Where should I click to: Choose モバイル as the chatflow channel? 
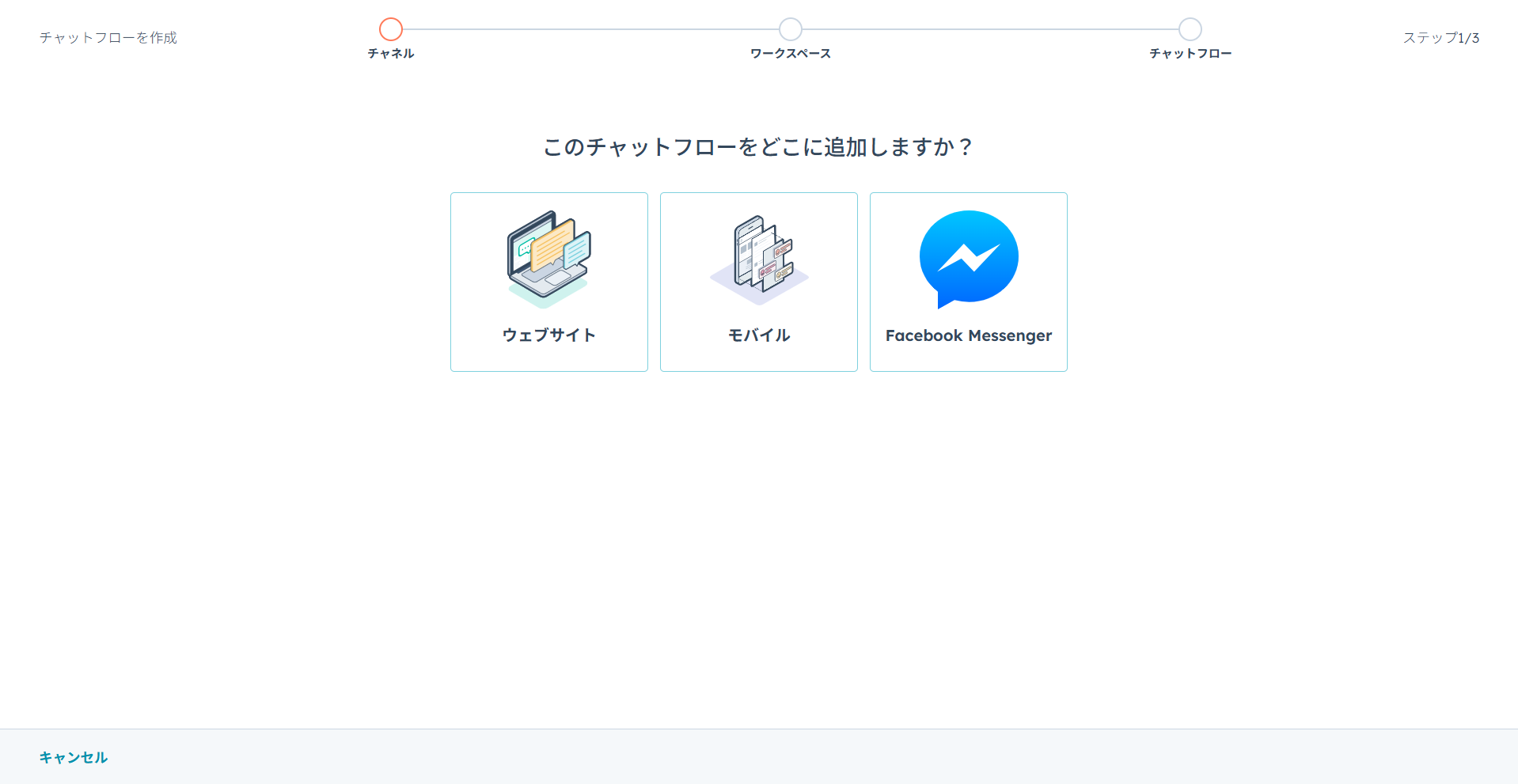click(758, 282)
